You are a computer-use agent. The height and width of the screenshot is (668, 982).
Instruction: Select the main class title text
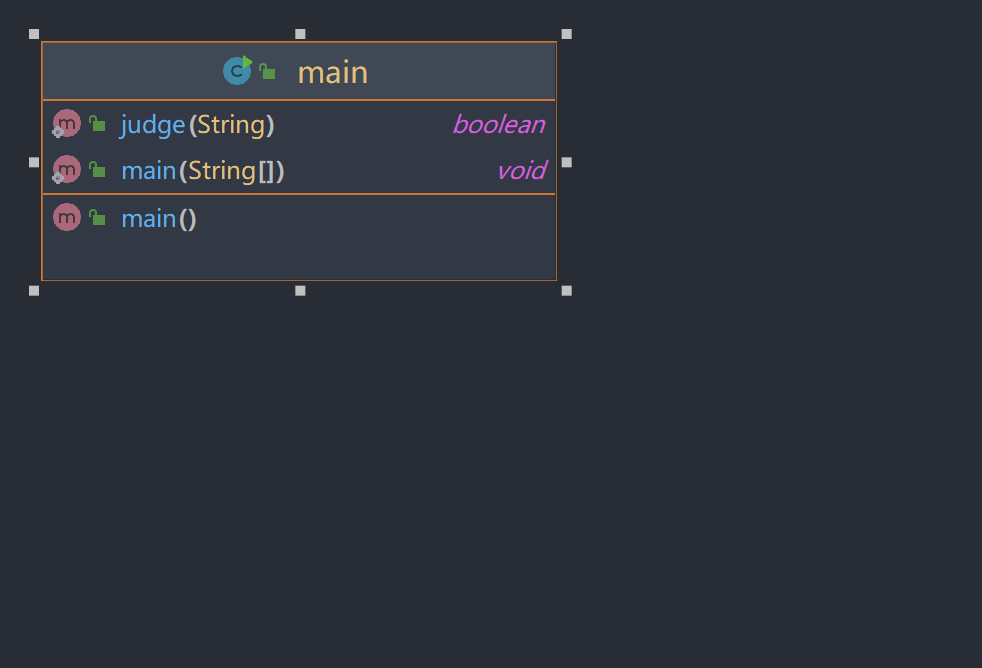pos(333,72)
